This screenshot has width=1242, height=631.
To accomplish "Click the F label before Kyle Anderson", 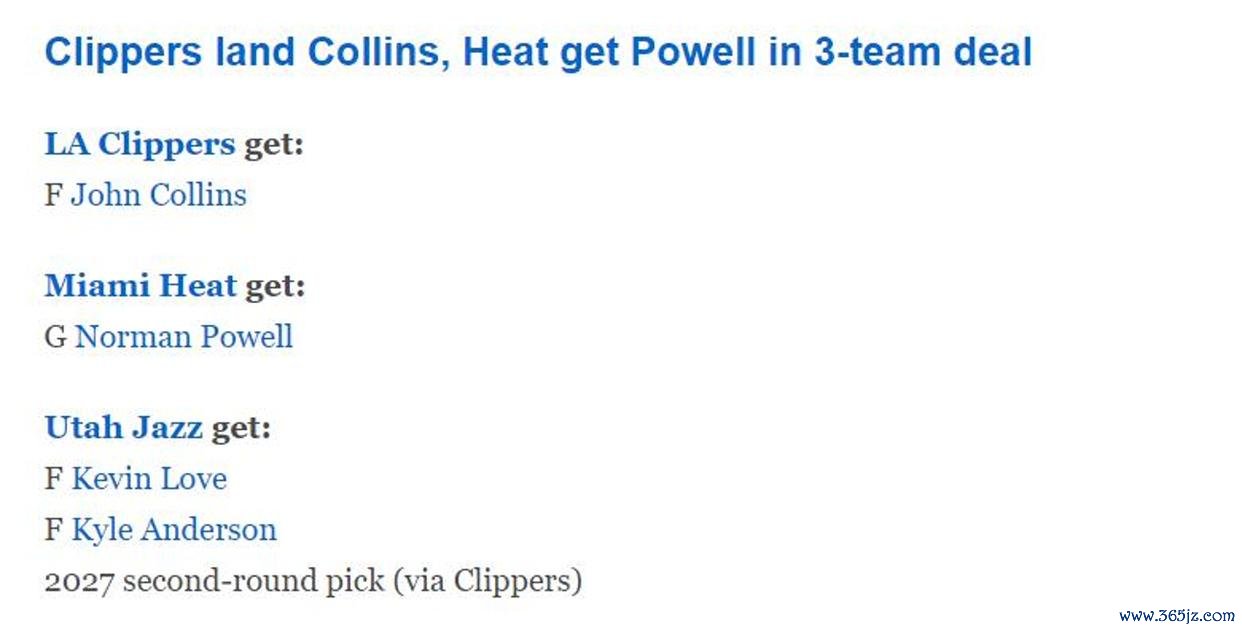I will [x=54, y=529].
